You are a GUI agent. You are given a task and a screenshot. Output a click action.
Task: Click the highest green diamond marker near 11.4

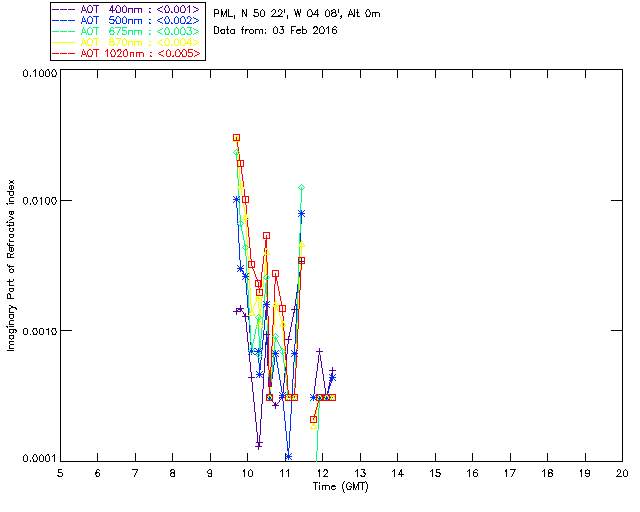pos(301,188)
